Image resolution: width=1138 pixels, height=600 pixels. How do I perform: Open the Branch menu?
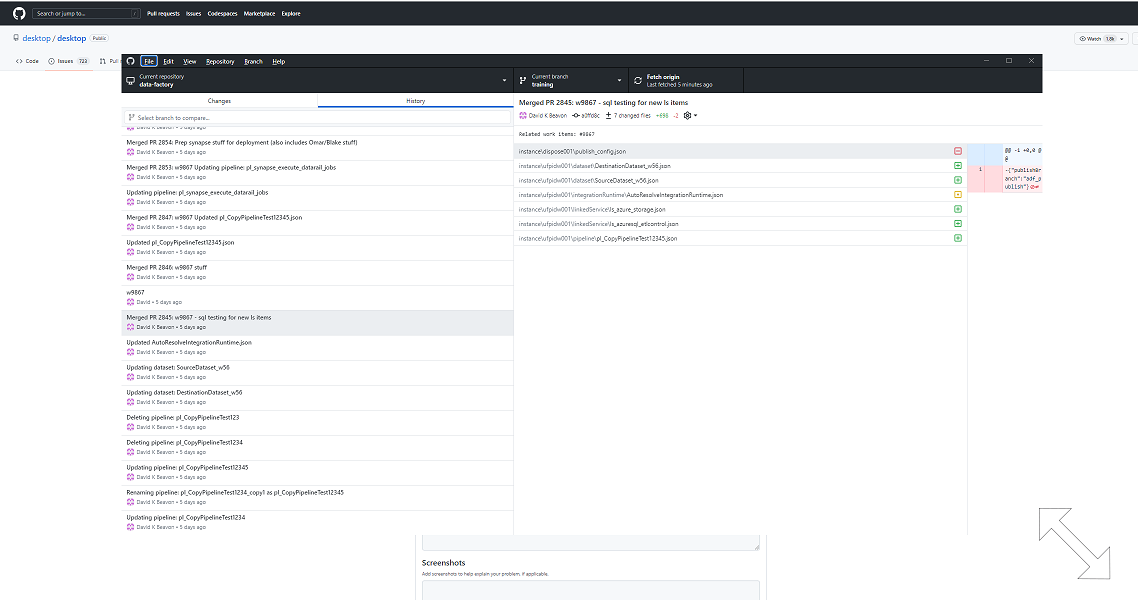pyautogui.click(x=253, y=61)
